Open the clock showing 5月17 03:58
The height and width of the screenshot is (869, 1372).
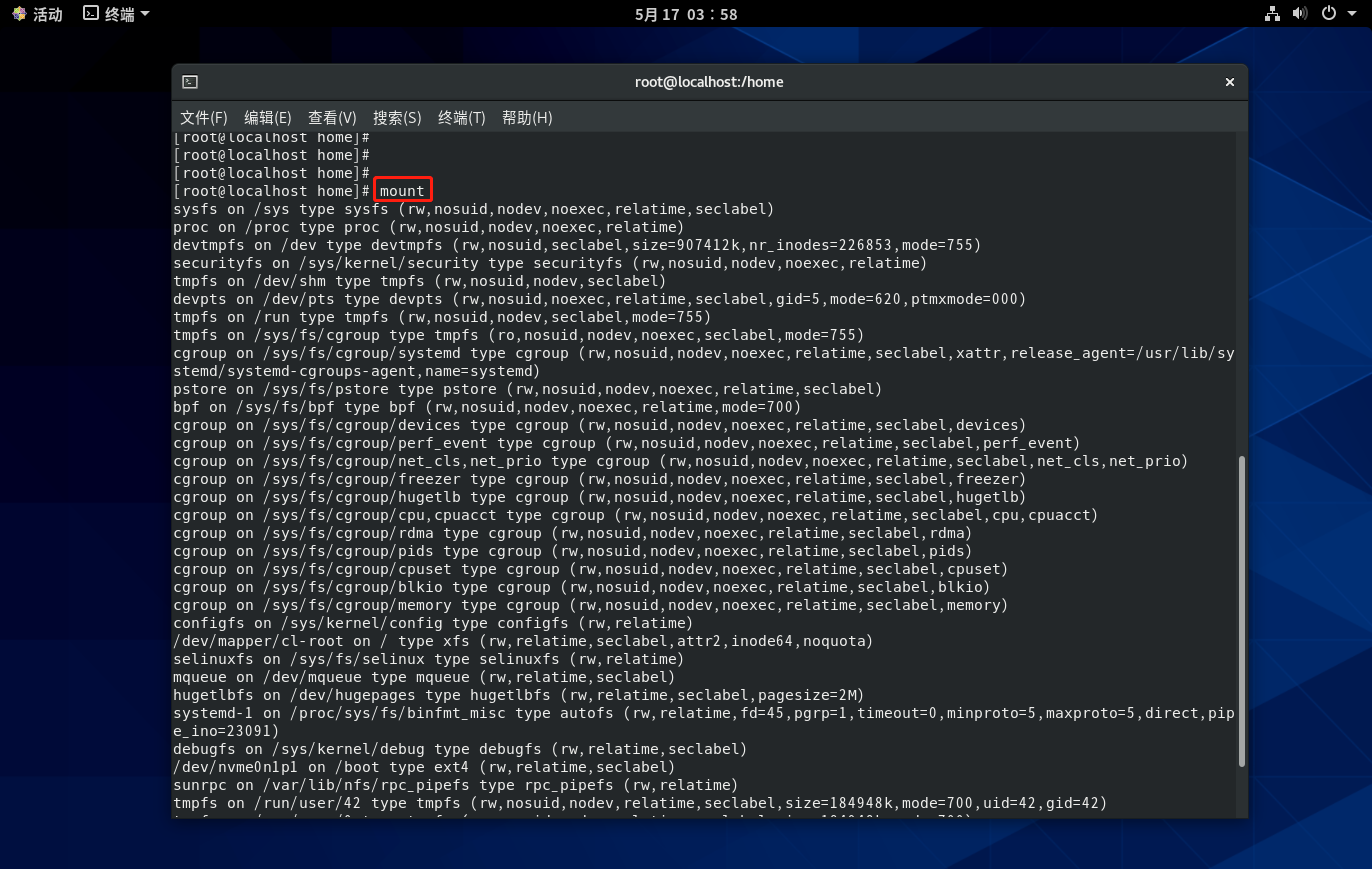pyautogui.click(x=686, y=14)
